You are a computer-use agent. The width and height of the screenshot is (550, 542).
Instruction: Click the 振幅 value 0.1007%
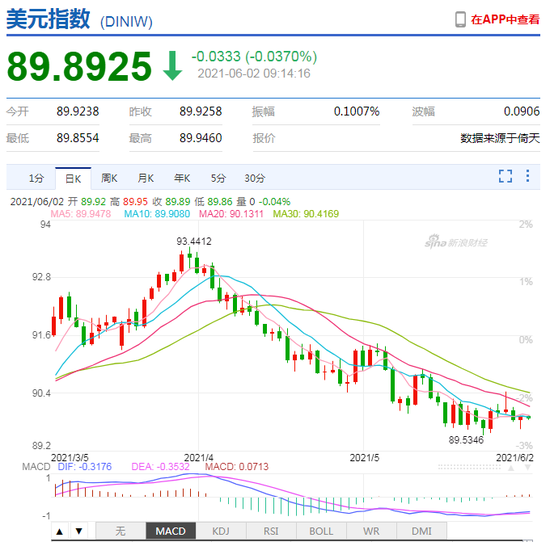pyautogui.click(x=356, y=112)
